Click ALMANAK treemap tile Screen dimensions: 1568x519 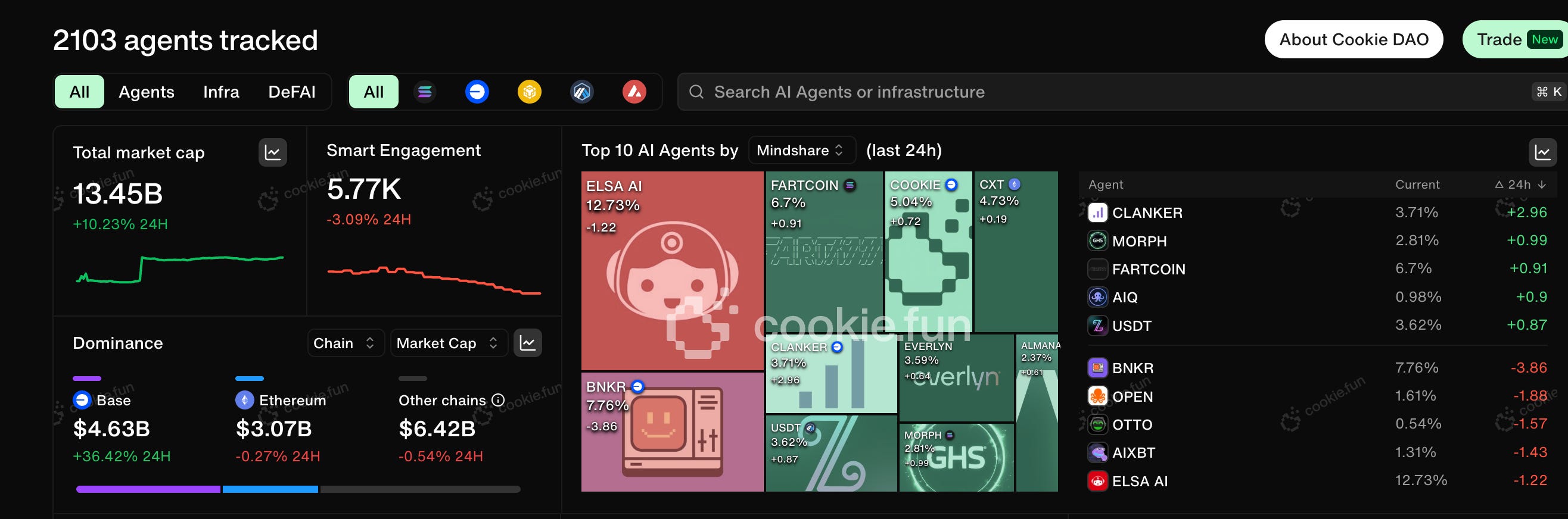1037,413
